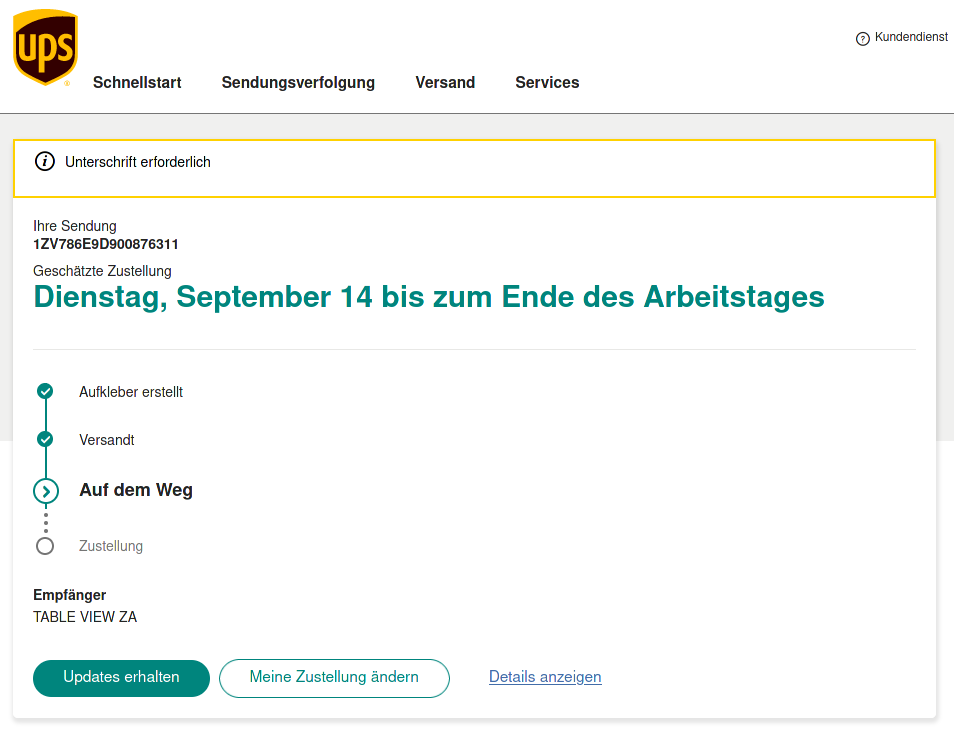Click the Ihre Sendung label
The image size is (954, 742).
click(x=75, y=226)
